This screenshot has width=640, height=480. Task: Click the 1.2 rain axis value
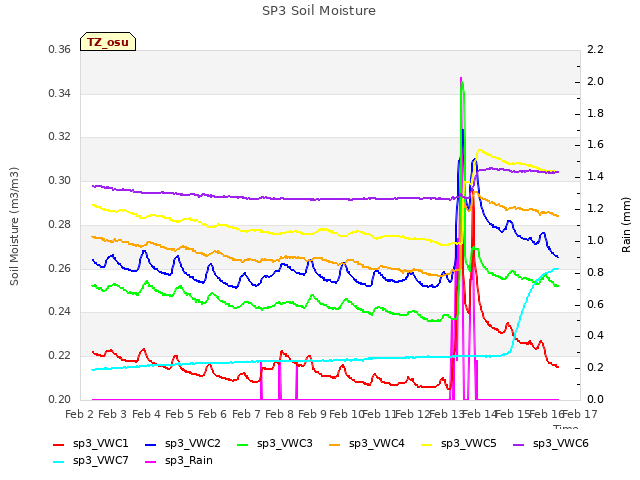click(x=595, y=208)
